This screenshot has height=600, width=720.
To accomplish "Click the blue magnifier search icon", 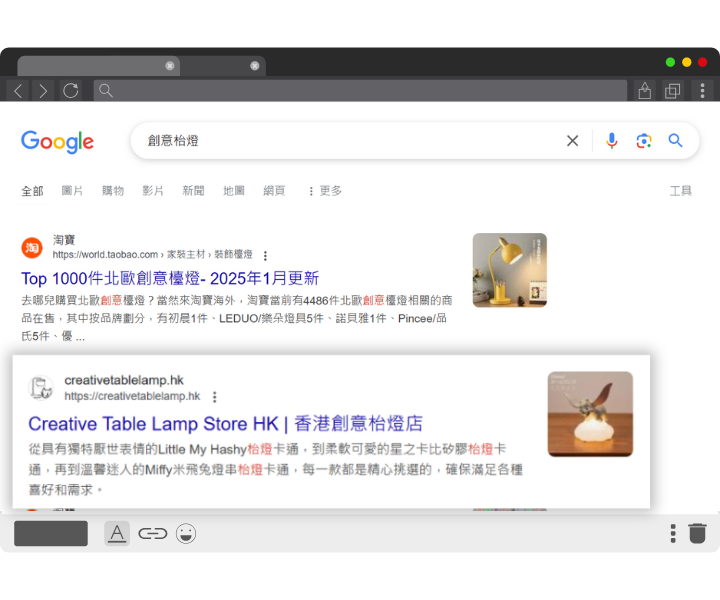I will pyautogui.click(x=676, y=141).
